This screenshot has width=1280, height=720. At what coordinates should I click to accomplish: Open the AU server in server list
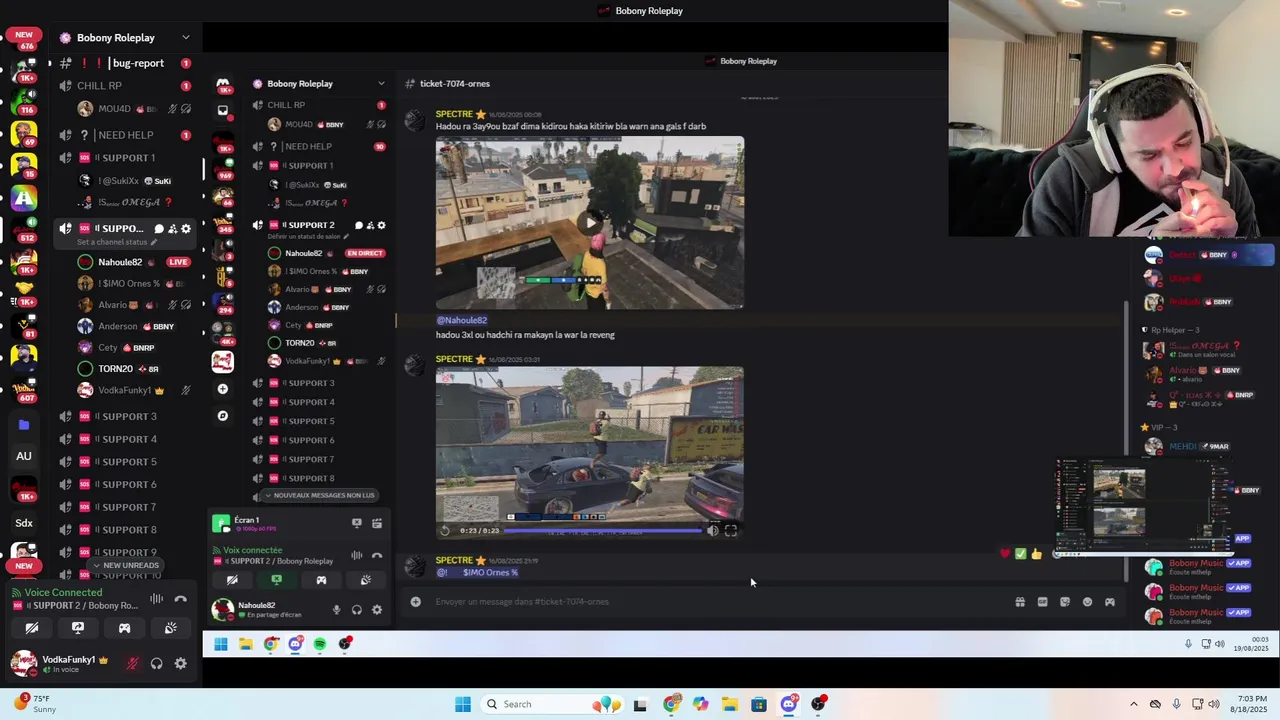click(x=24, y=456)
